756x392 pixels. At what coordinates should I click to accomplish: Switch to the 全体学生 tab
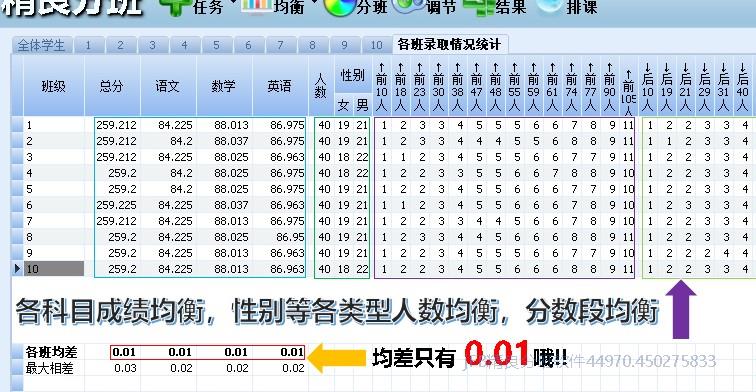coord(41,45)
